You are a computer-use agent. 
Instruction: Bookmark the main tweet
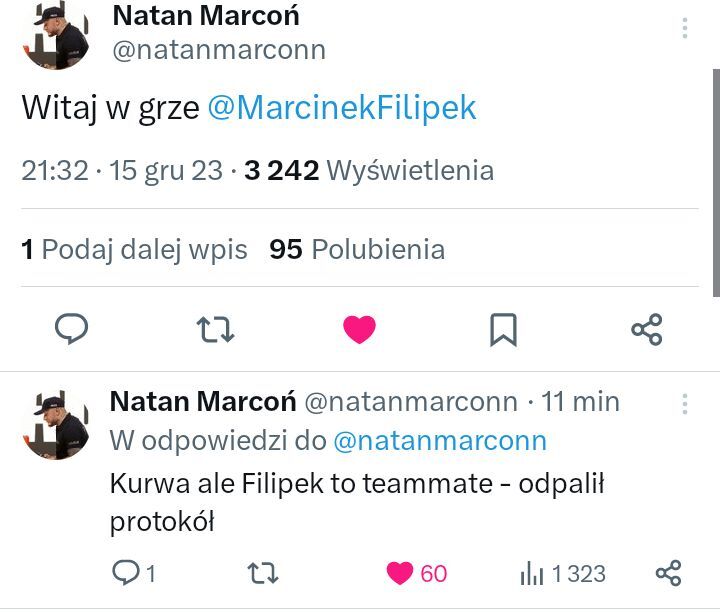click(x=503, y=329)
